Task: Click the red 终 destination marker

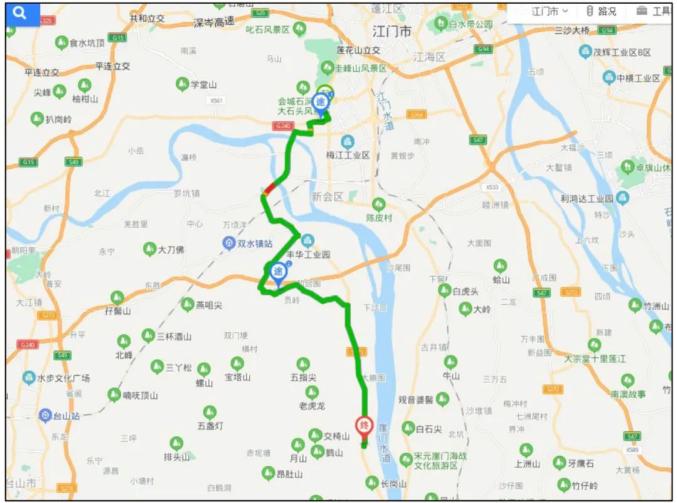Action: [364, 427]
